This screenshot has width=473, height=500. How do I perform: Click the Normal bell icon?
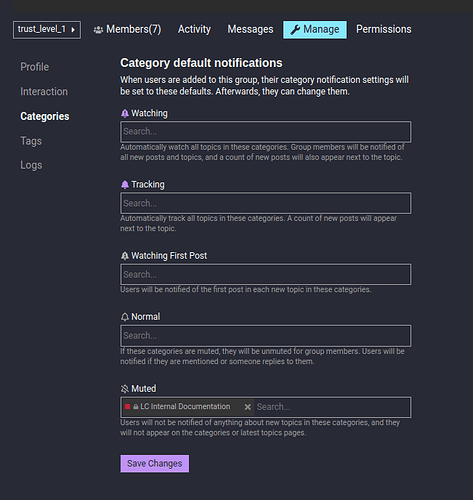tap(125, 317)
